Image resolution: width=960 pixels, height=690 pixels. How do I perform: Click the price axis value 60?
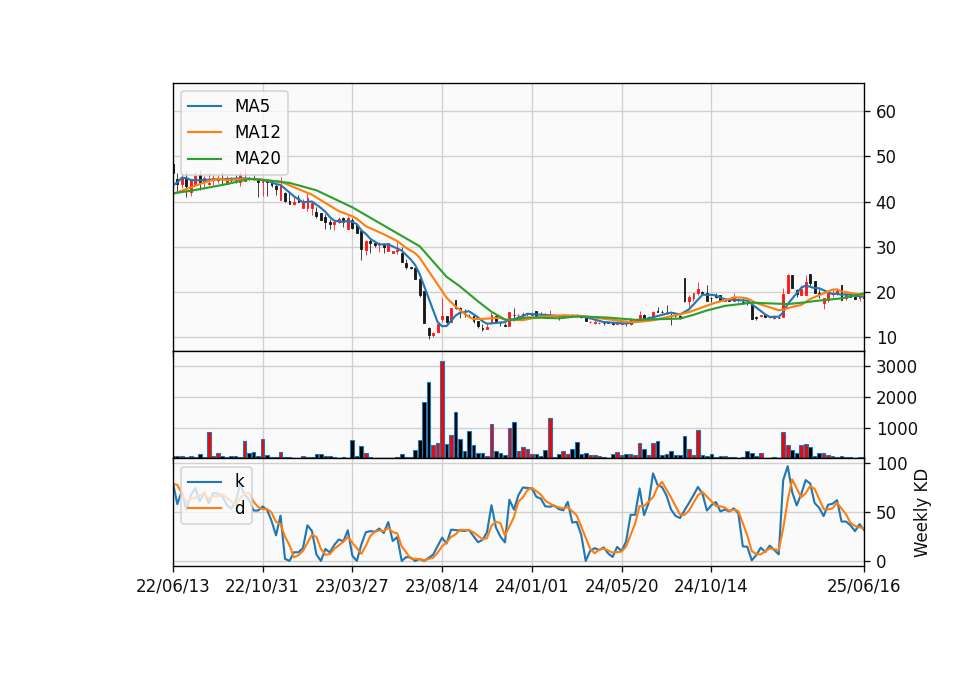(x=886, y=112)
